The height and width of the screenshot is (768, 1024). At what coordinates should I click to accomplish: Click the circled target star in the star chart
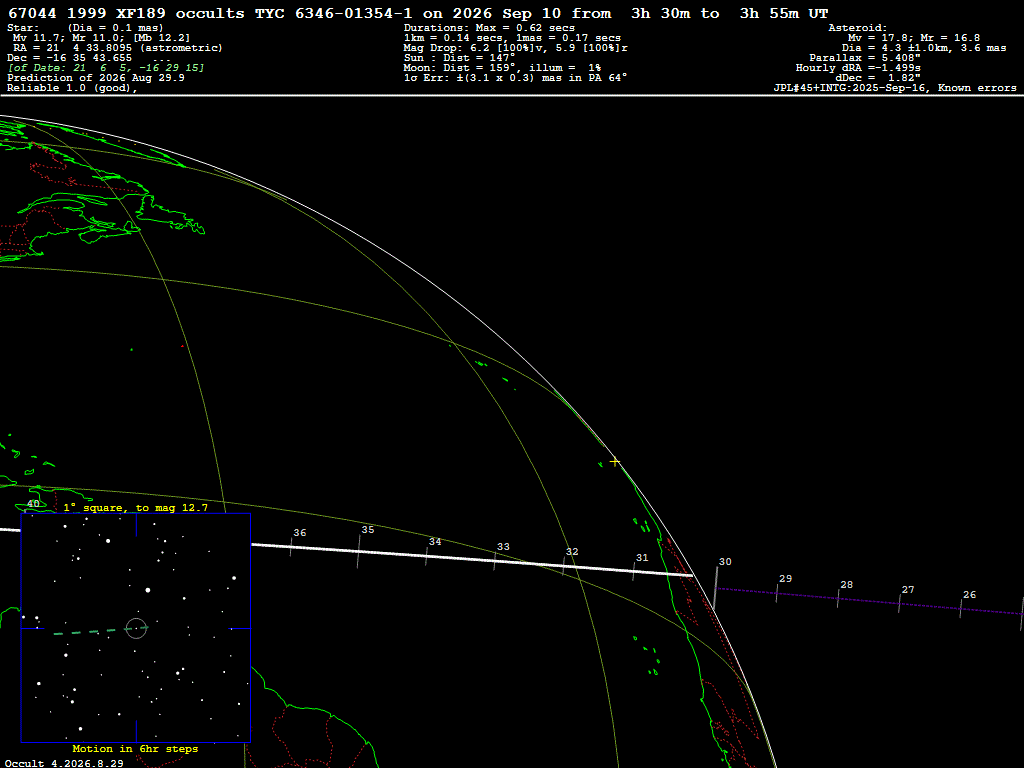tap(136, 628)
